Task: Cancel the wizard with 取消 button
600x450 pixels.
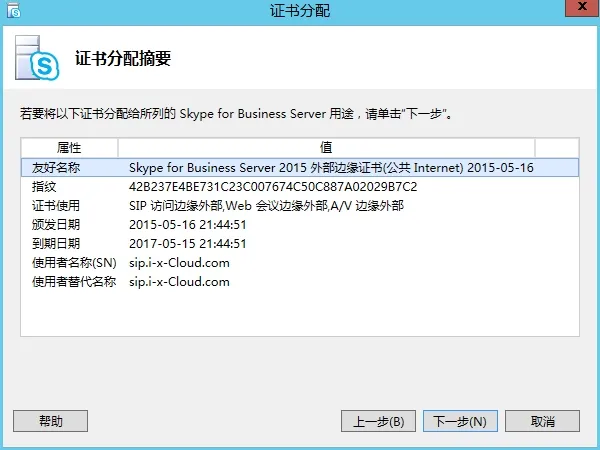Action: click(542, 421)
